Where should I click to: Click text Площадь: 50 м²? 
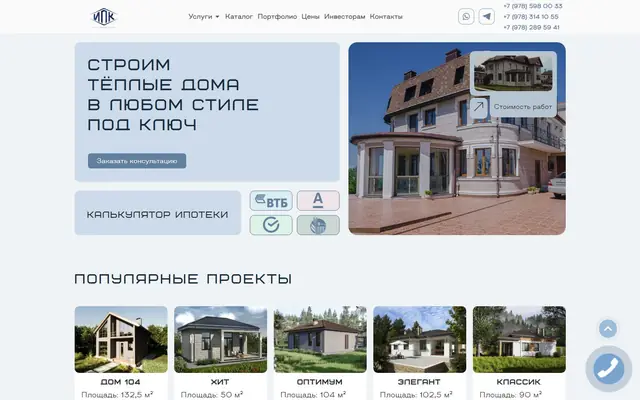(x=212, y=395)
